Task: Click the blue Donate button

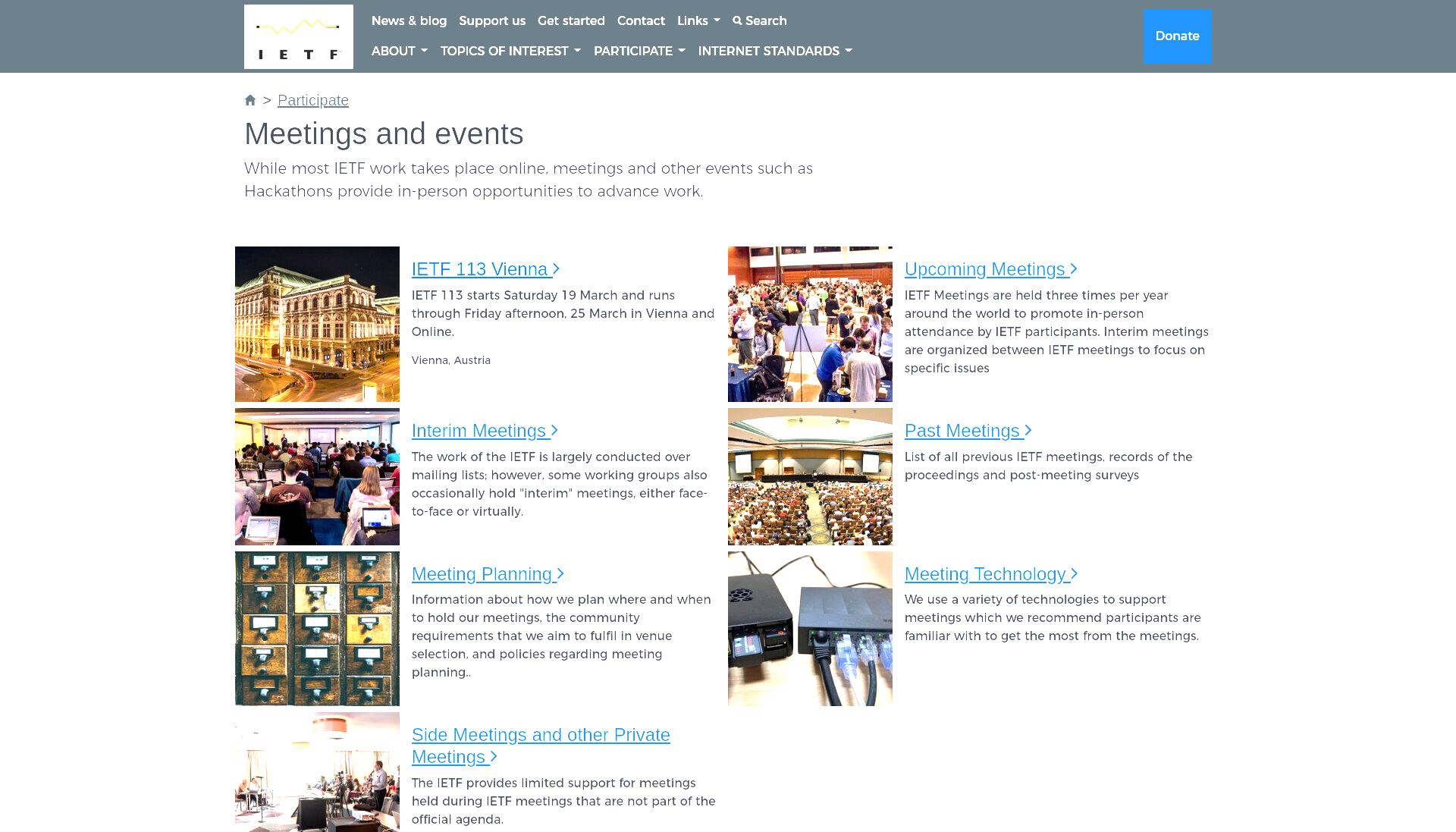Action: (x=1177, y=36)
